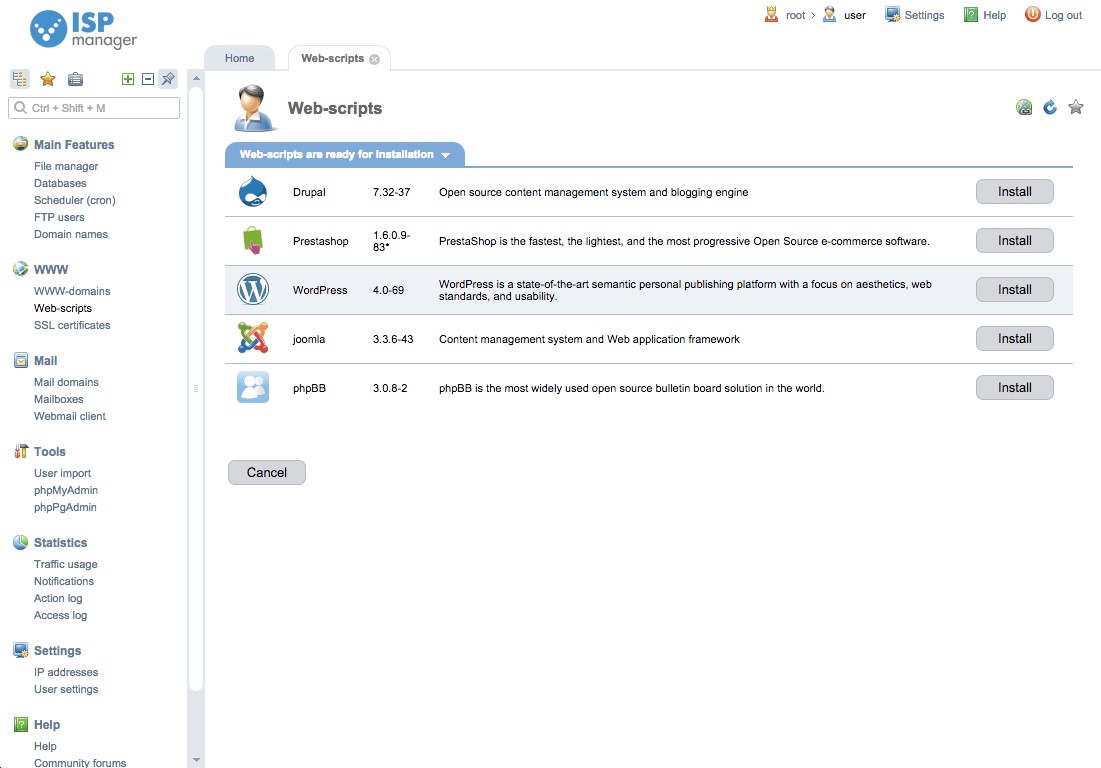Screen dimensions: 1101x768
Task: Open the favorites star in the sidebar toolbar
Action: coord(47,78)
